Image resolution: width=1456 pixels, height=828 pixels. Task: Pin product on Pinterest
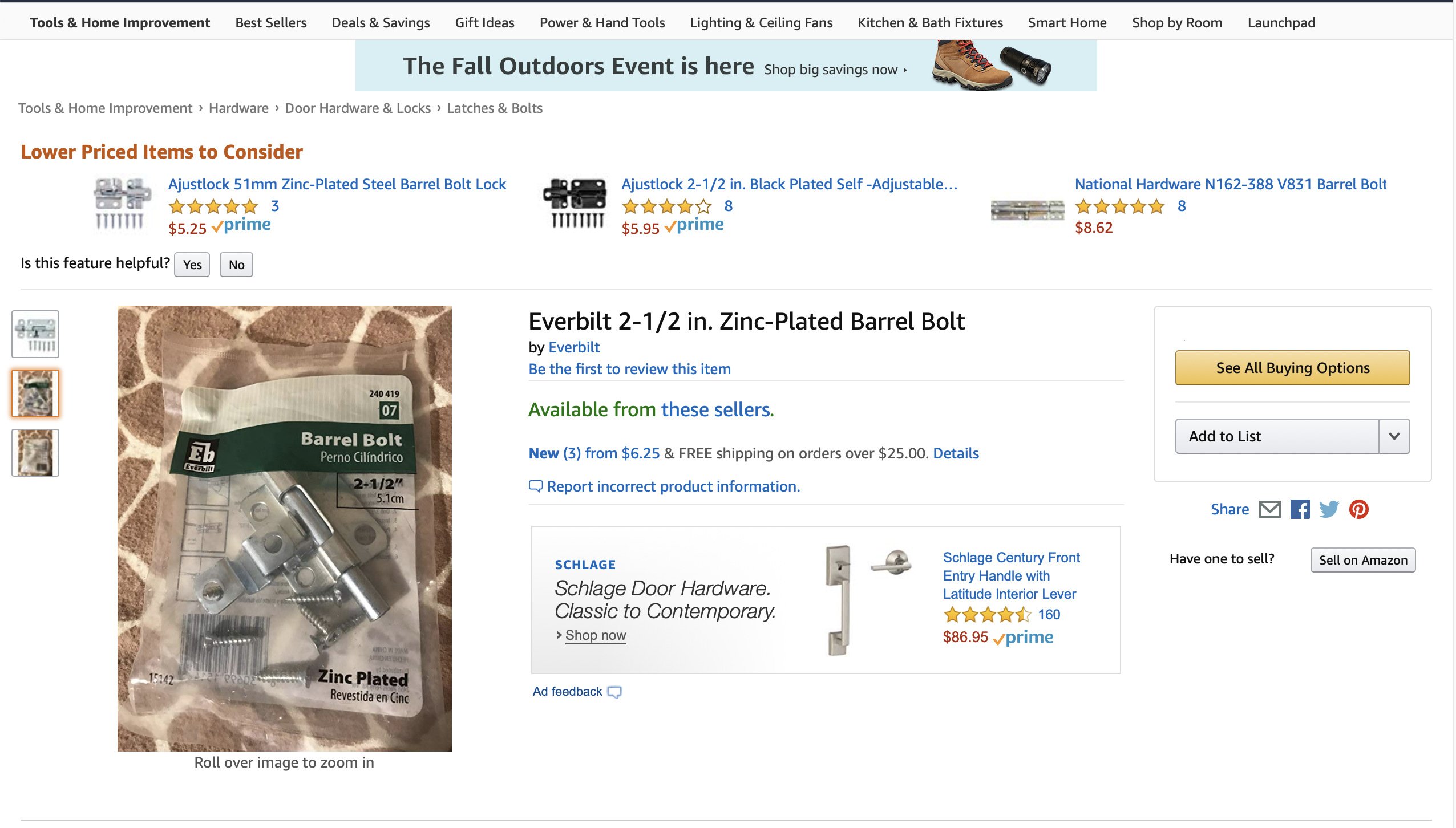point(1358,509)
